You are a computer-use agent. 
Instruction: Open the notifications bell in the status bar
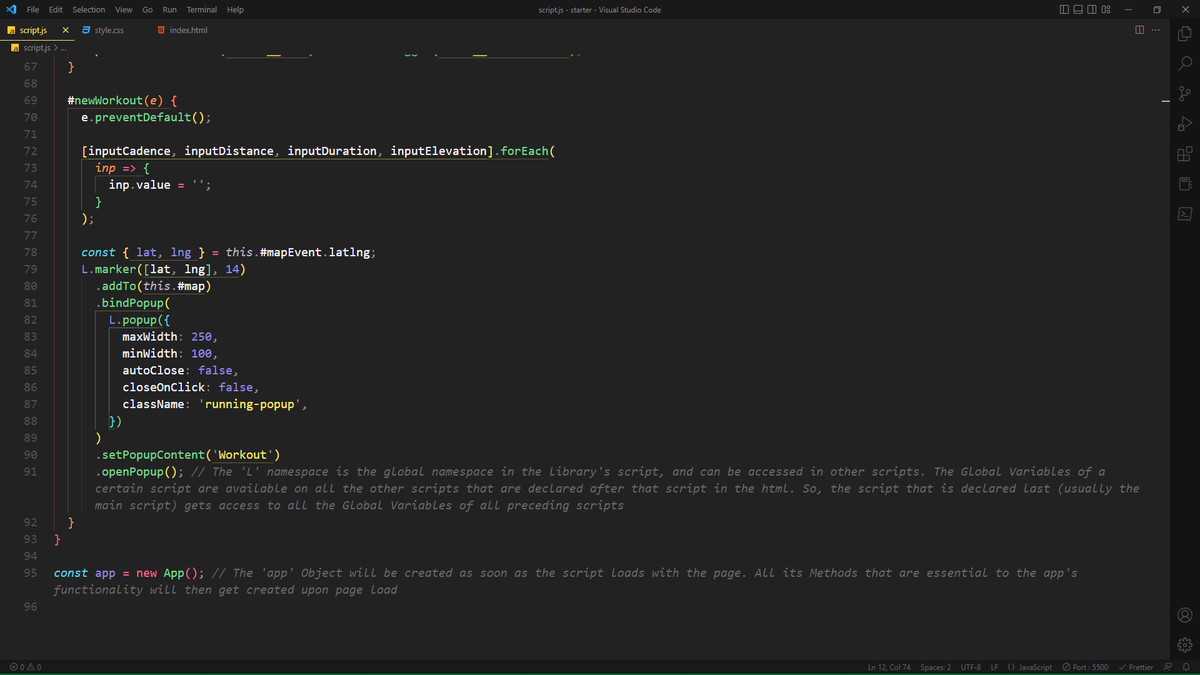[x=1186, y=667]
